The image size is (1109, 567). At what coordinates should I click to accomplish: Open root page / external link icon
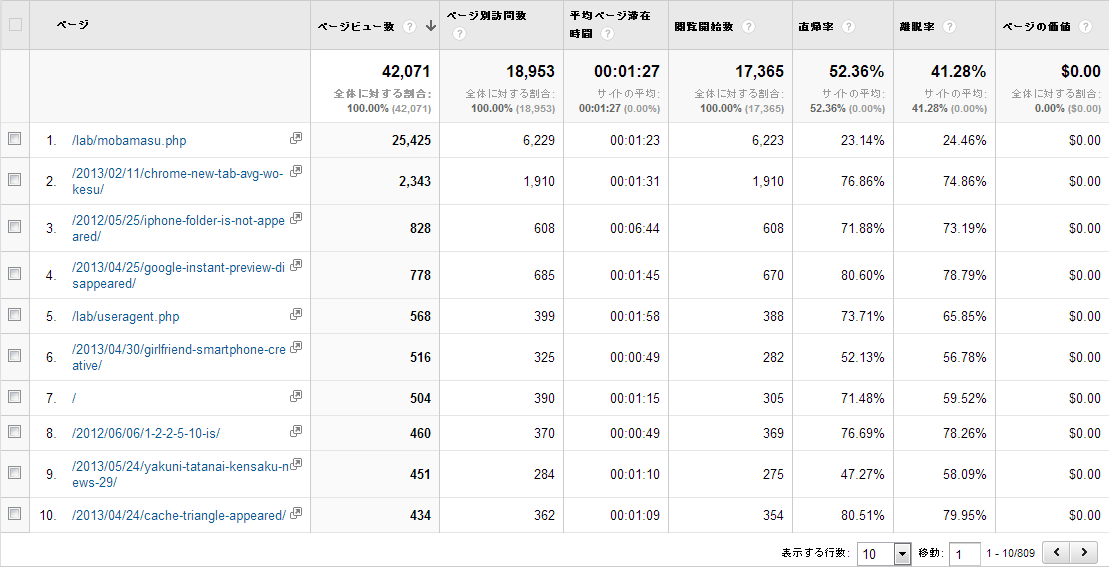296,396
